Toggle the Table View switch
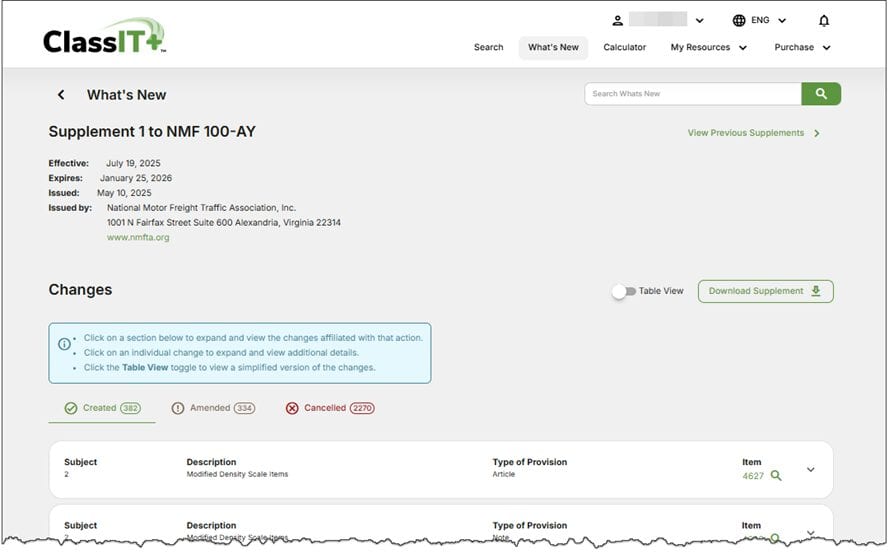The width and height of the screenshot is (889, 554). point(624,291)
